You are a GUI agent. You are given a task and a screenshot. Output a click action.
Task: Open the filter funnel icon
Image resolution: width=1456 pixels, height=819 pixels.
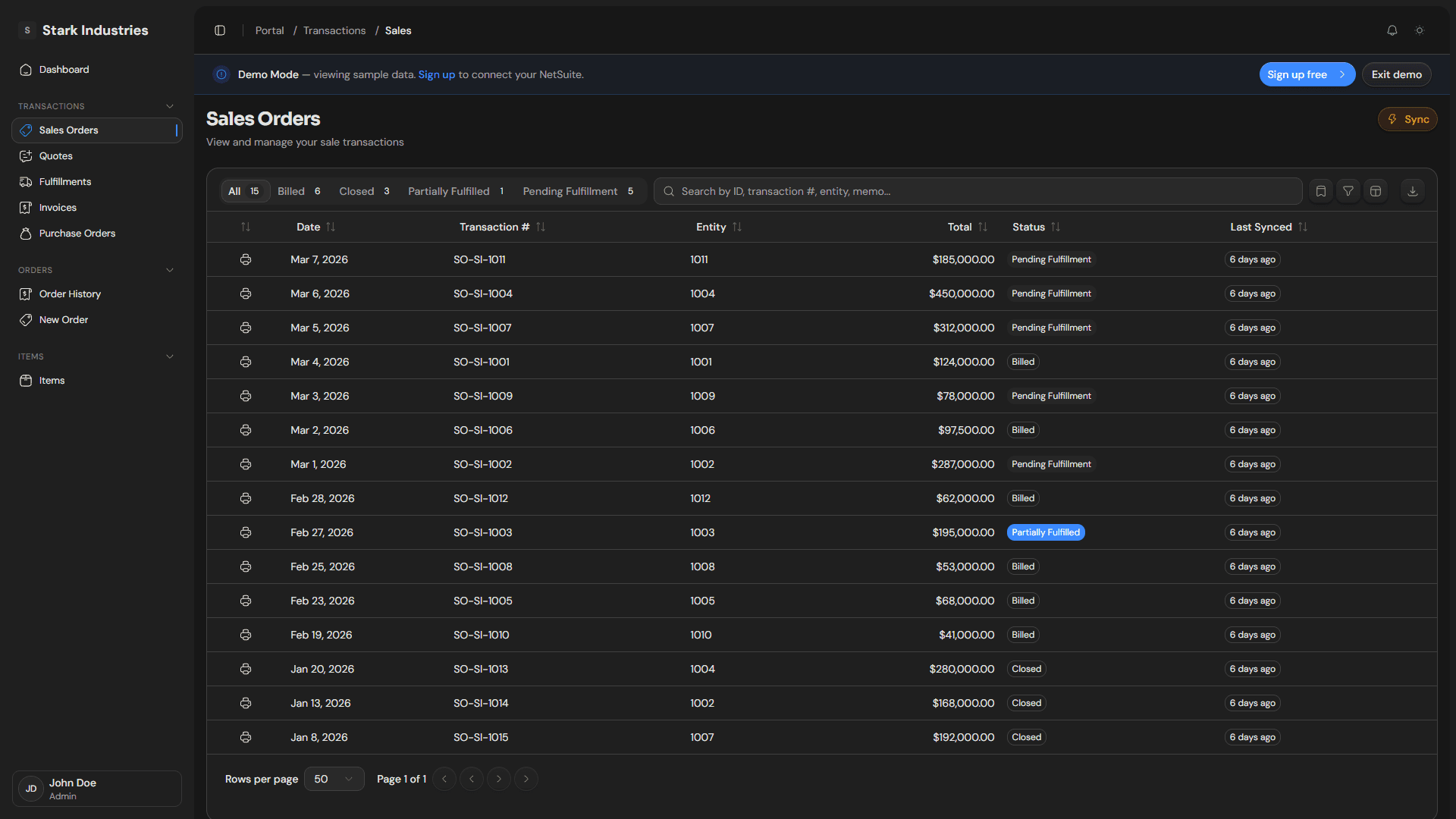(1348, 191)
